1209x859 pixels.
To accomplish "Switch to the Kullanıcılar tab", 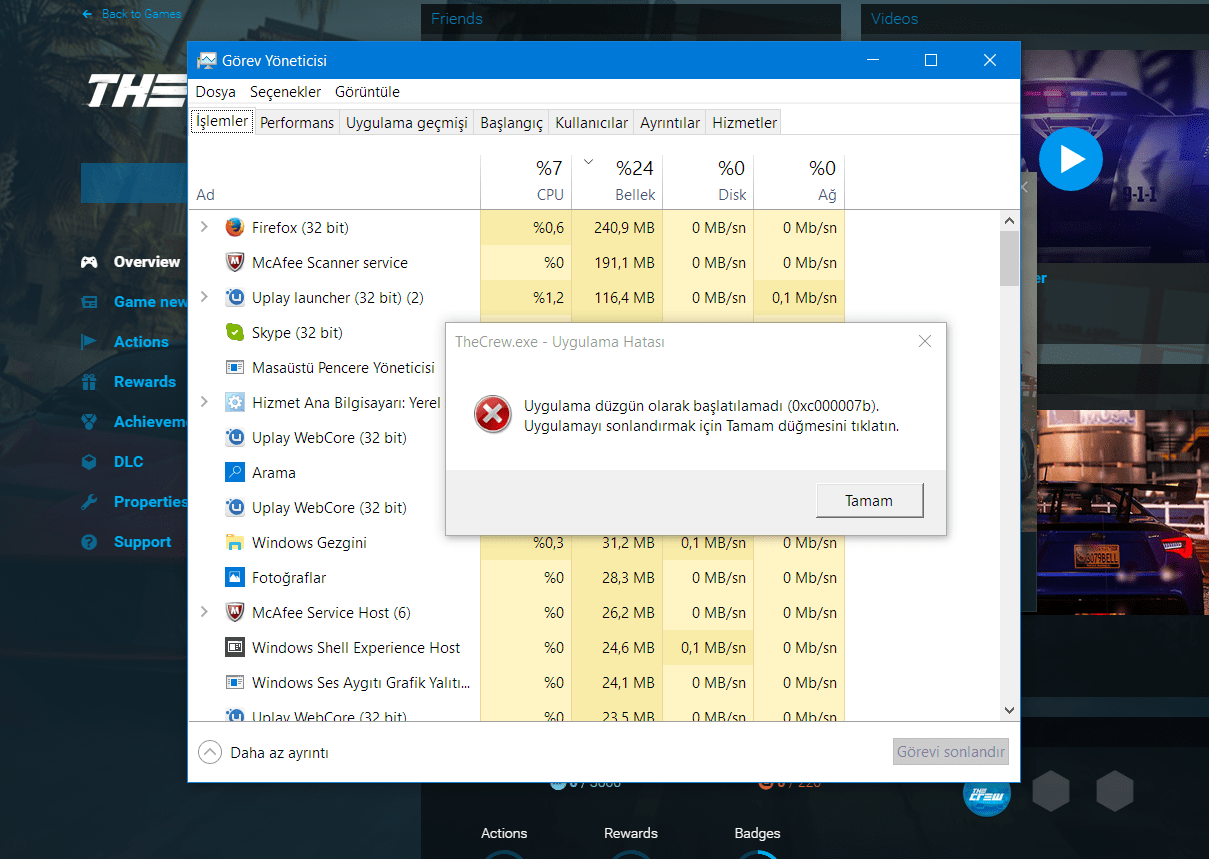I will click(x=592, y=123).
